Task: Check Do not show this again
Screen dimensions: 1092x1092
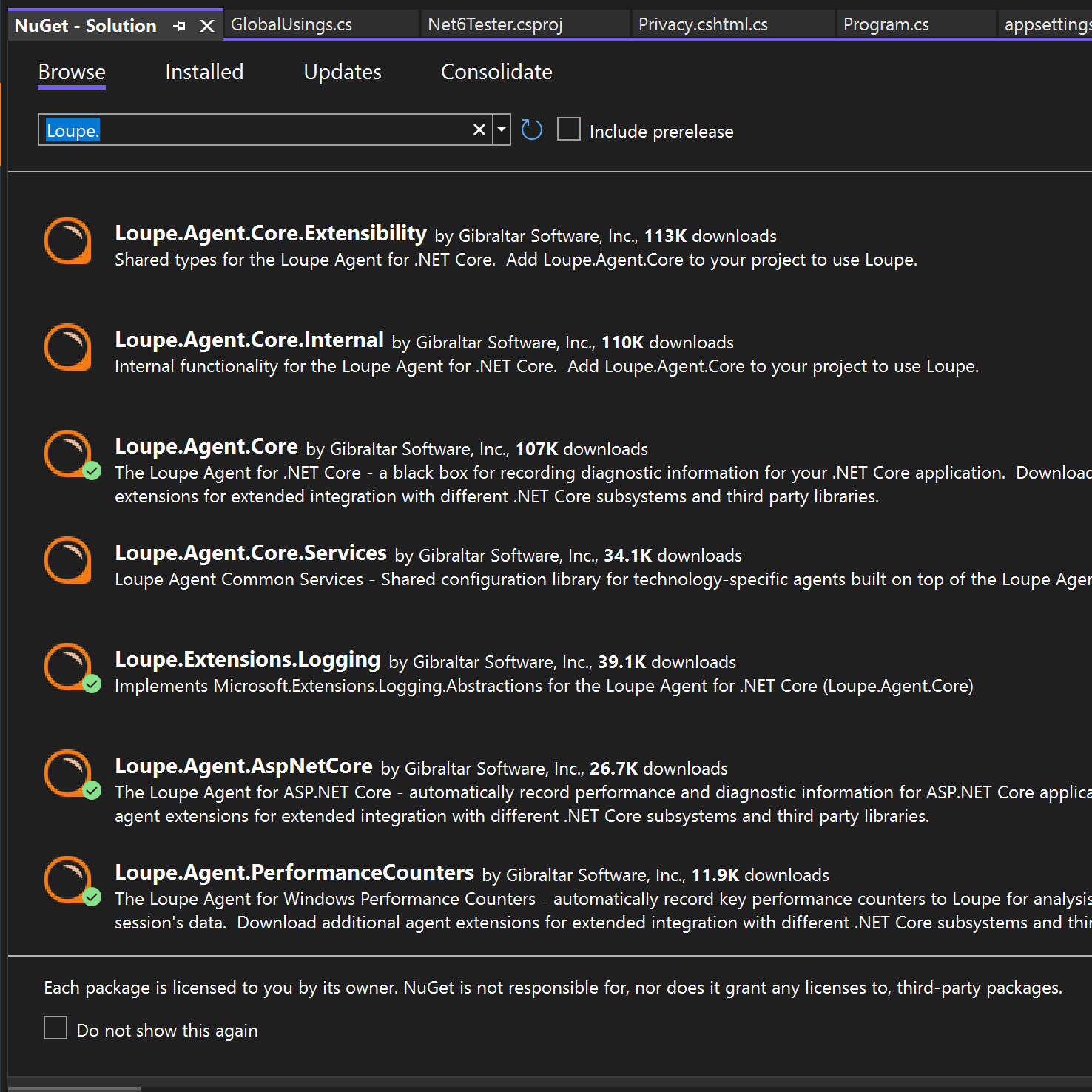Action: [55, 1028]
